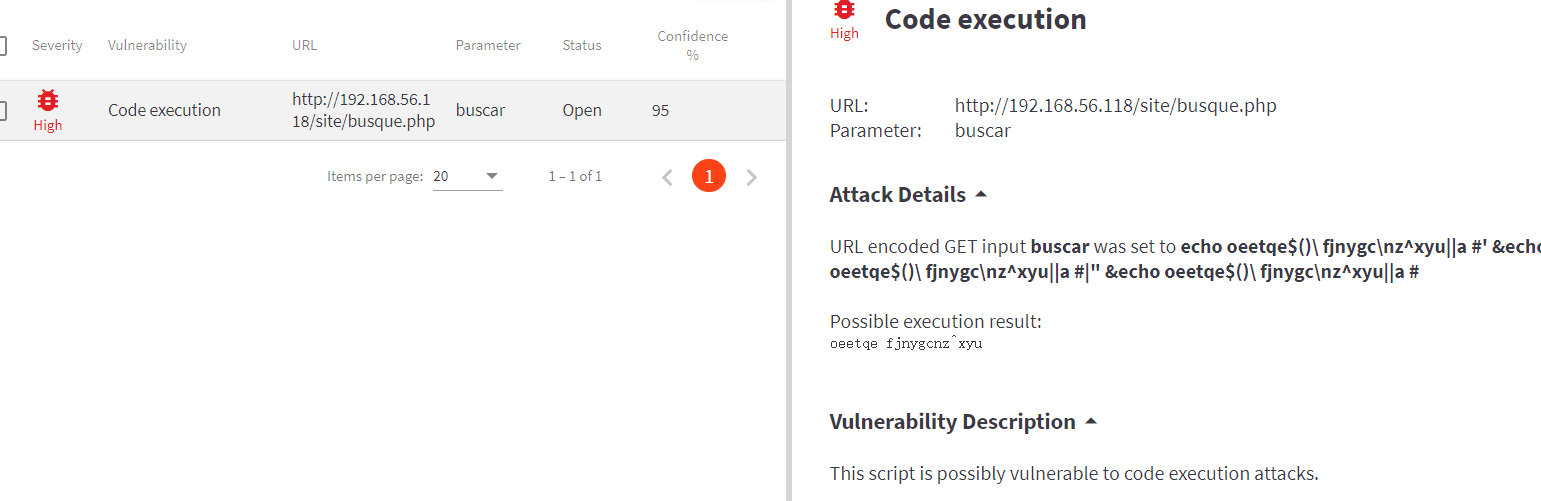
Task: Click the bug icon beside the Code execution title
Action: (845, 10)
